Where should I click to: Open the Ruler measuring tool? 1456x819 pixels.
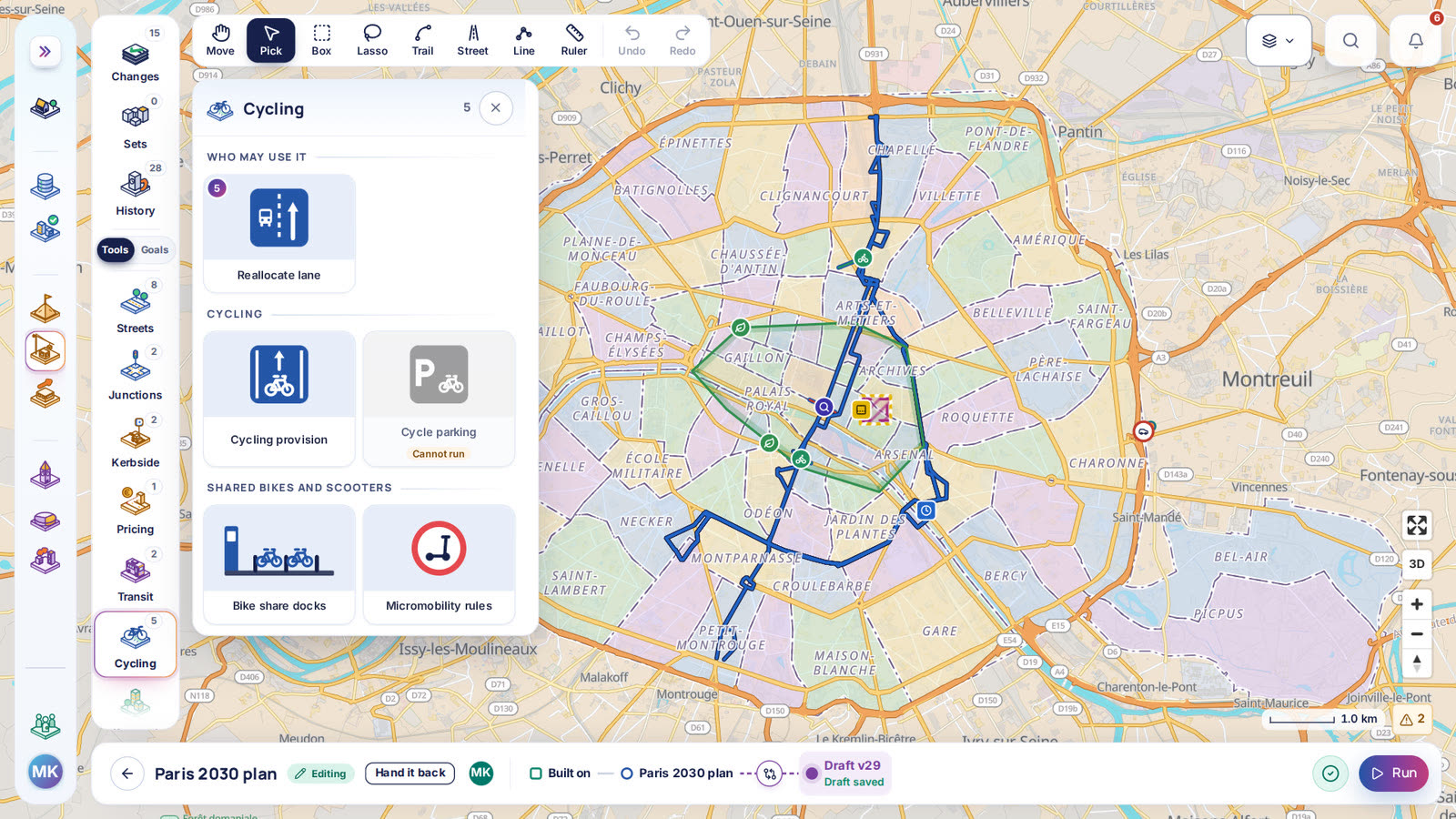pyautogui.click(x=574, y=41)
